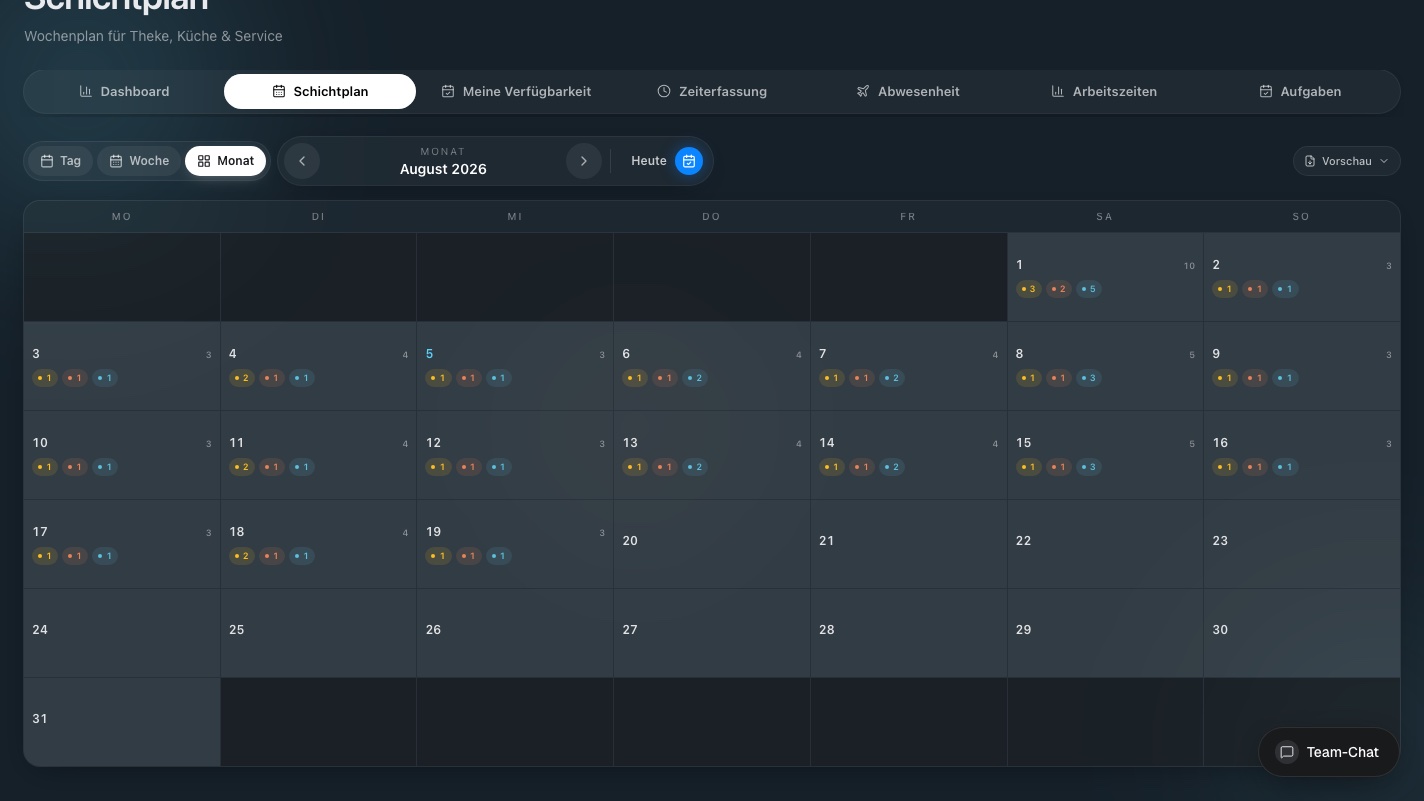Click the red badge on August 1

point(1058,289)
